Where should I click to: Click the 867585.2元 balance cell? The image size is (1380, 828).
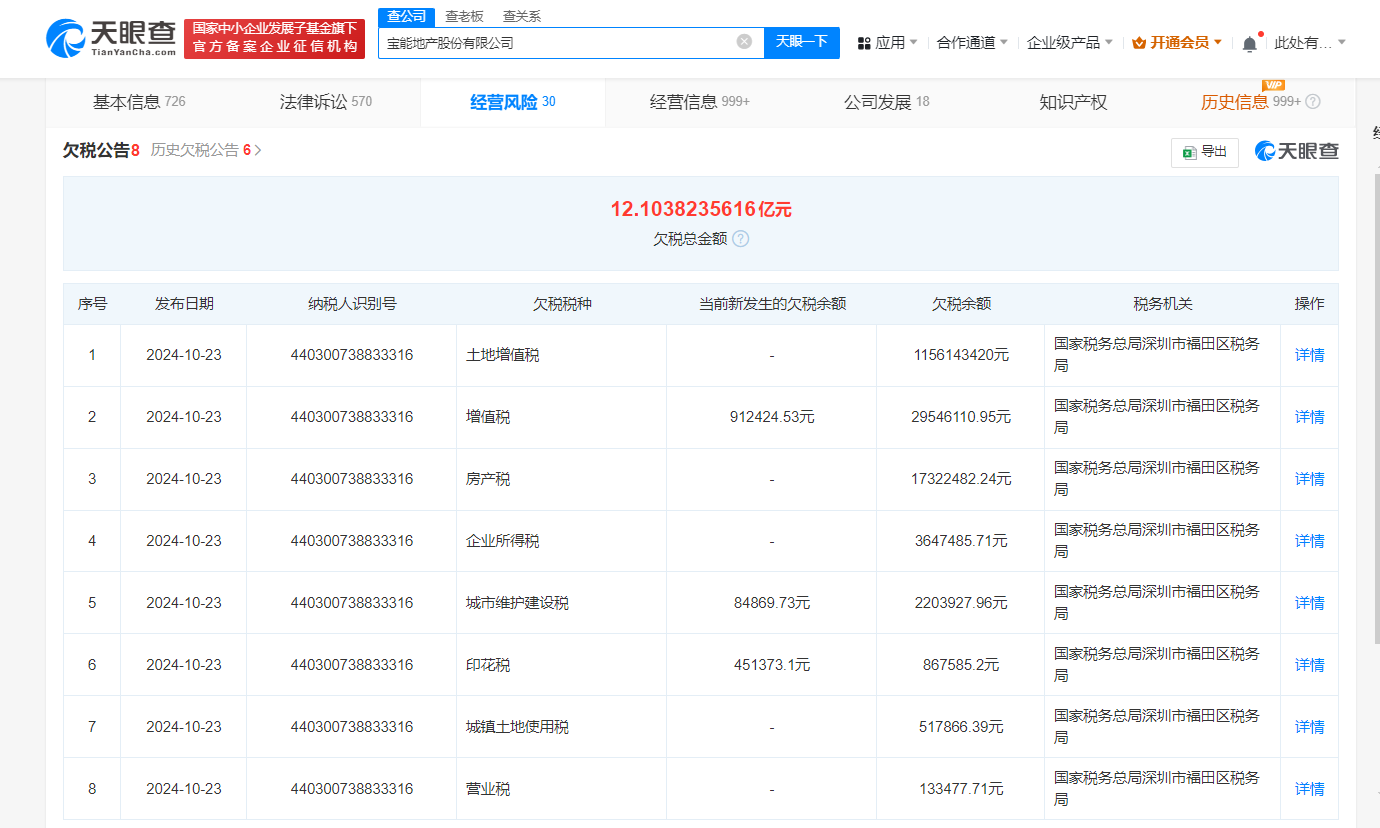tap(960, 665)
